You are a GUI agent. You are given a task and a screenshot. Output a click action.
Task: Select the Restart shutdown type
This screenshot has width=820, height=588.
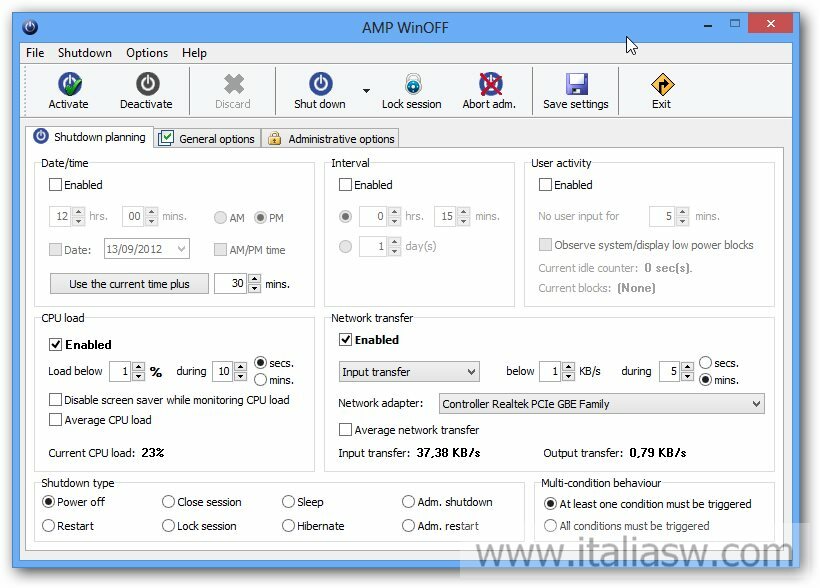tap(48, 526)
